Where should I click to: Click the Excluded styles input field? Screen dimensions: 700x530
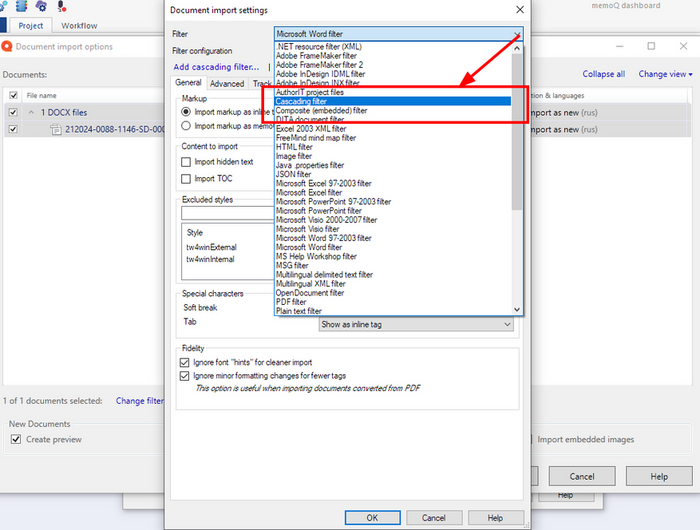(228, 213)
